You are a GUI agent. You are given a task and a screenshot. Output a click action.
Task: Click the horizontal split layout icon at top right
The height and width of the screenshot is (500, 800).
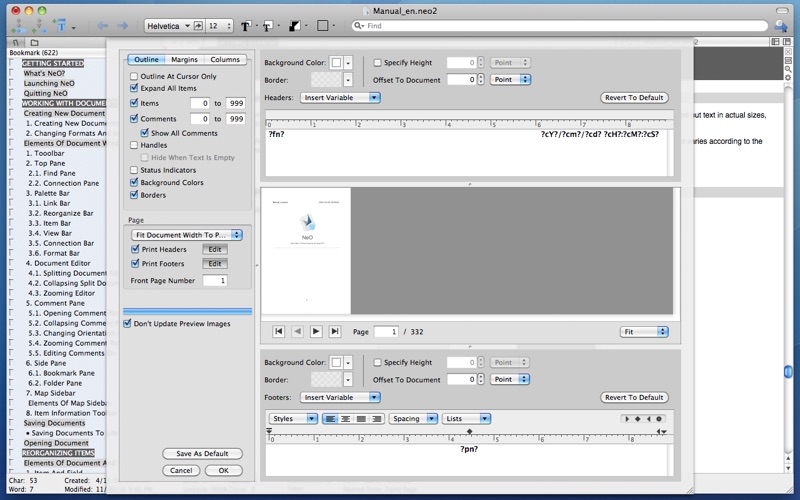[786, 42]
